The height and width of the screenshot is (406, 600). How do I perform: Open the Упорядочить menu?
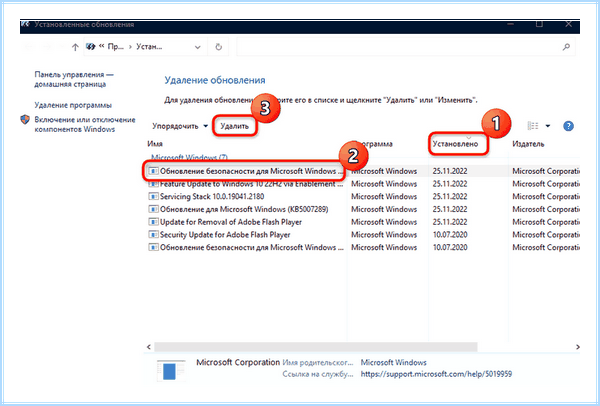tap(180, 126)
